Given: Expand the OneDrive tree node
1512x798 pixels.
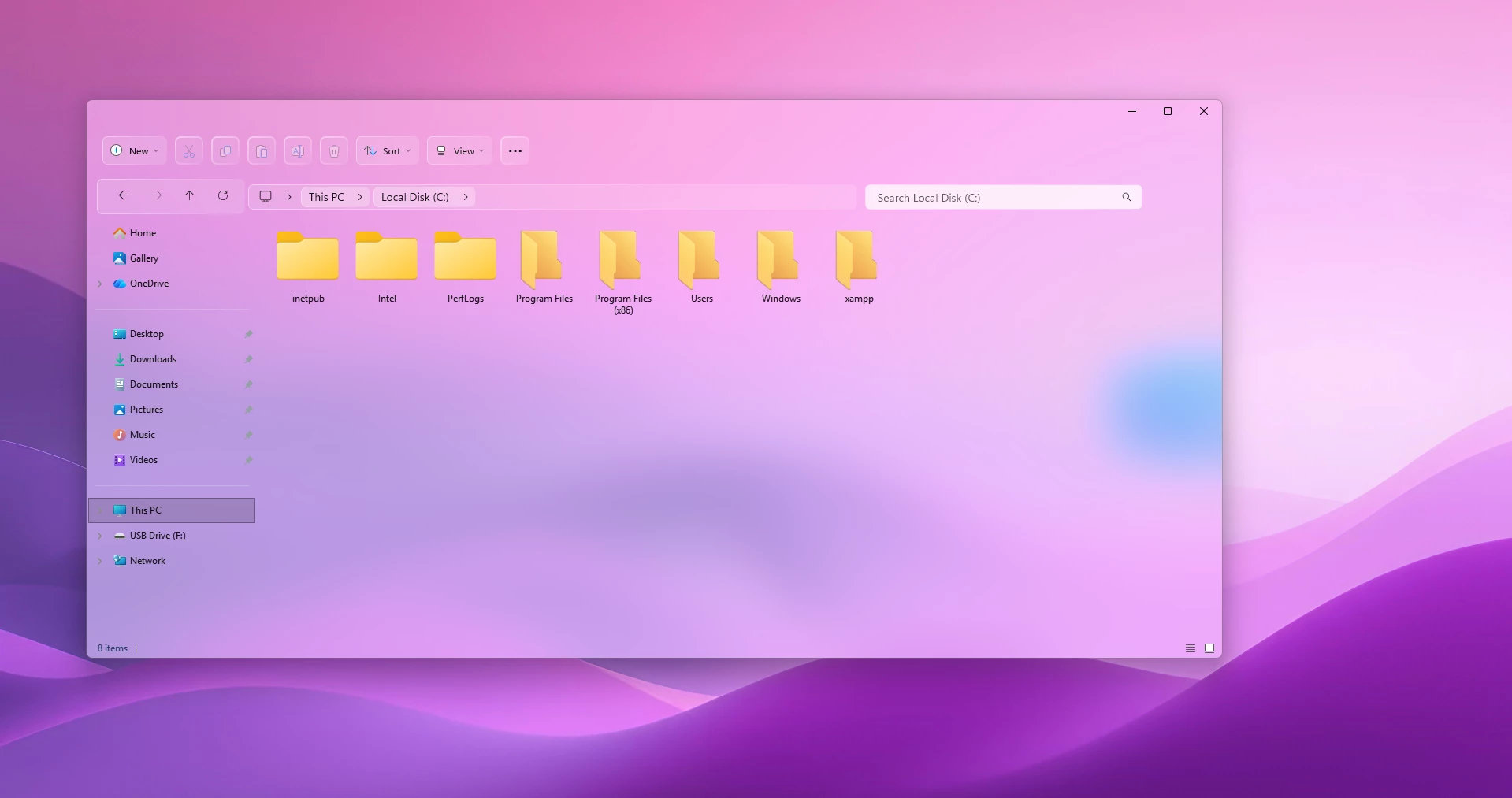Looking at the screenshot, I should 100,284.
